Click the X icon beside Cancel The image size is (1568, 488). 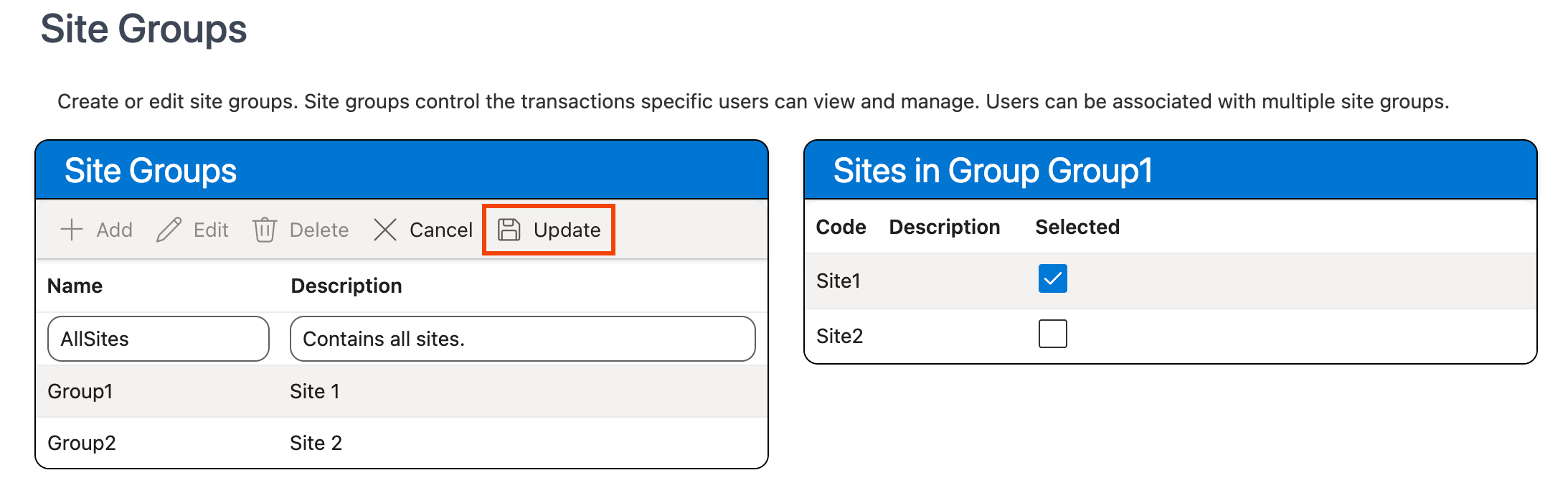385,230
